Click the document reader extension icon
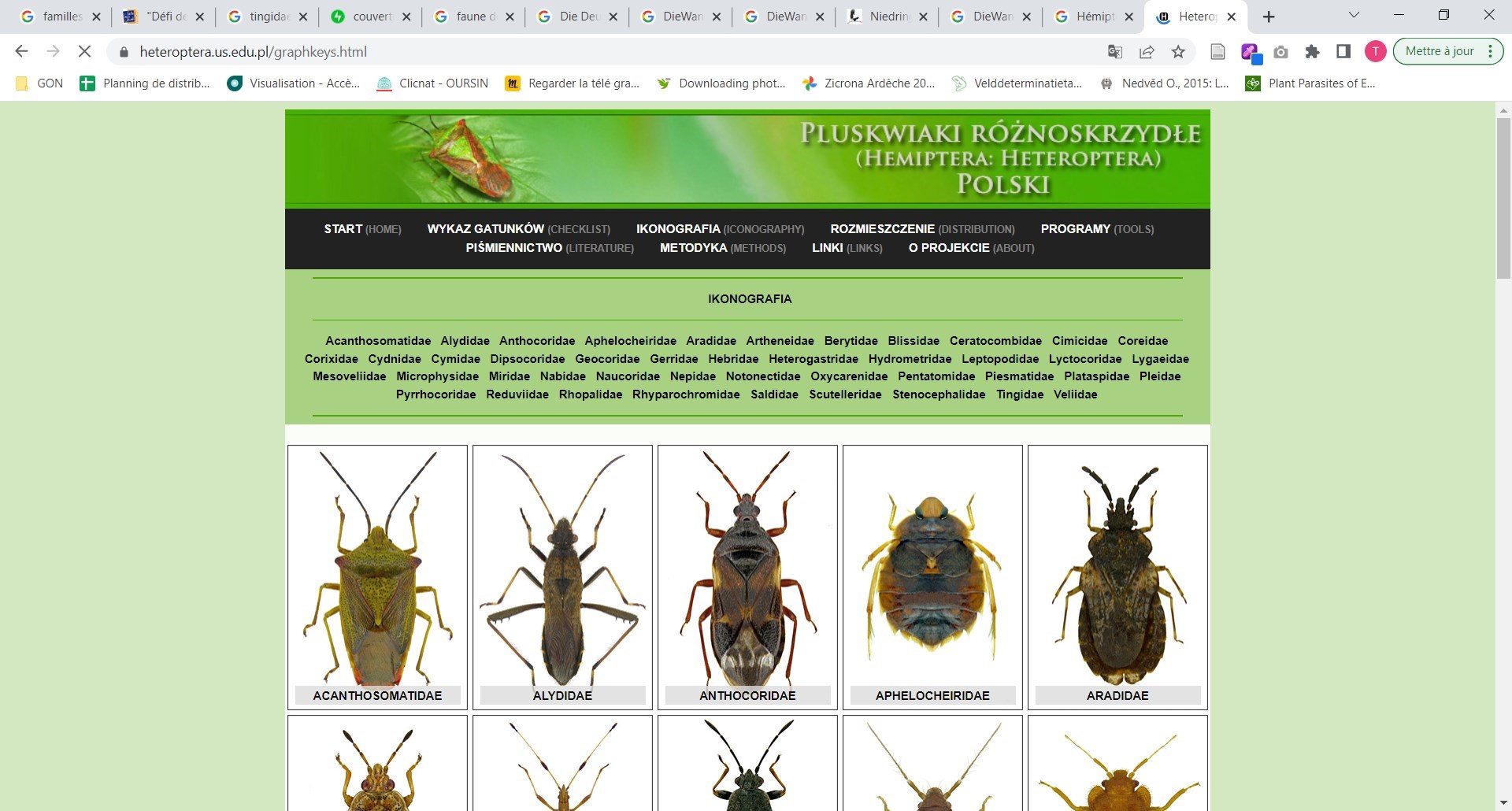This screenshot has height=811, width=1512. [1217, 52]
